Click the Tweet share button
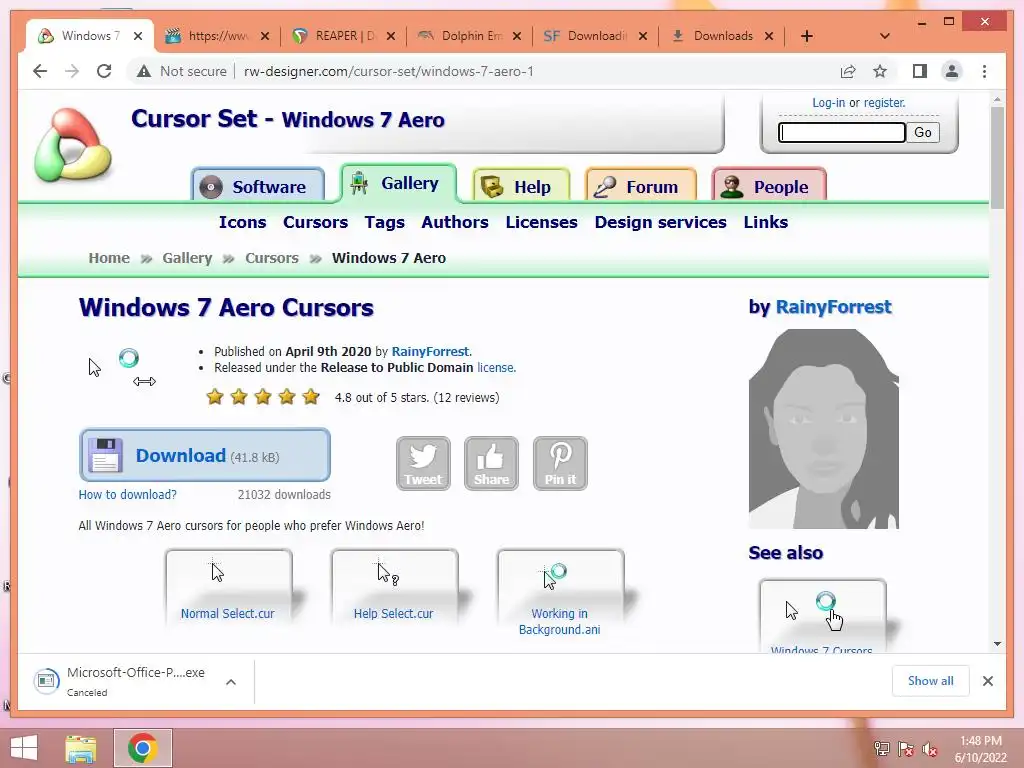This screenshot has width=1024, height=768. point(423,463)
